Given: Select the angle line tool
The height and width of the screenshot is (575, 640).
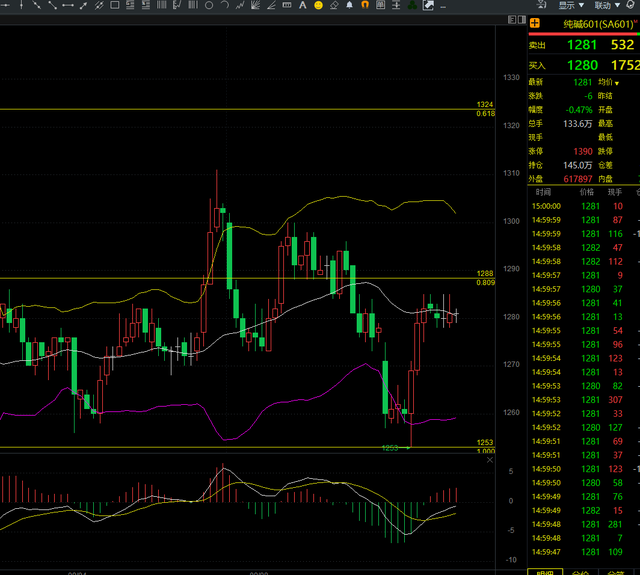Looking at the screenshot, I should click(x=271, y=5).
